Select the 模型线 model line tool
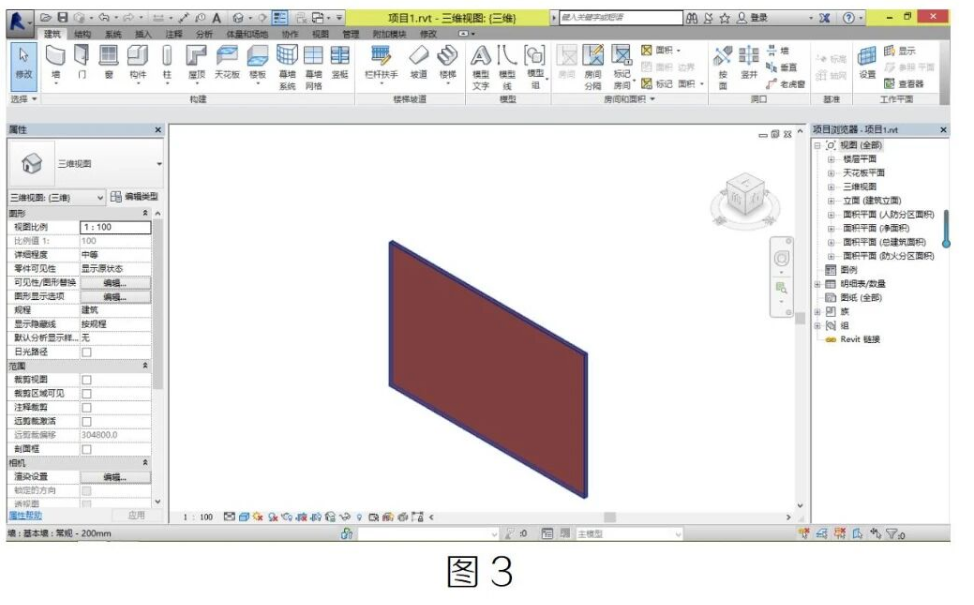 (507, 67)
